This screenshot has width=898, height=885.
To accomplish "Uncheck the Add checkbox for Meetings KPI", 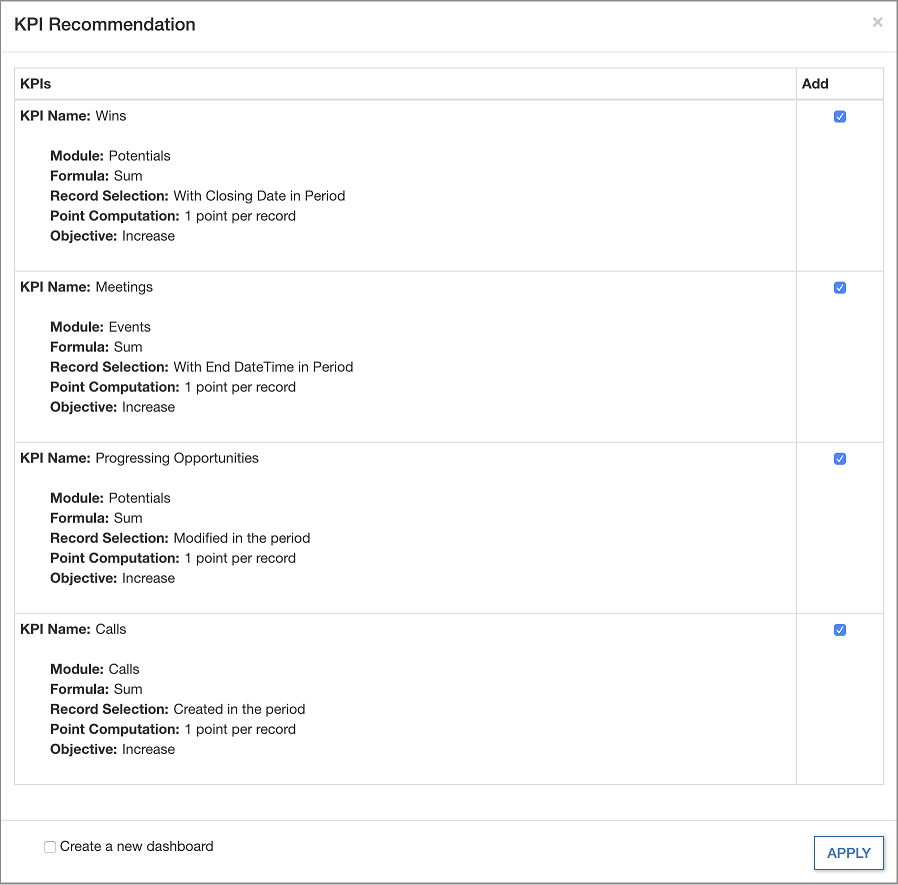I will [840, 288].
